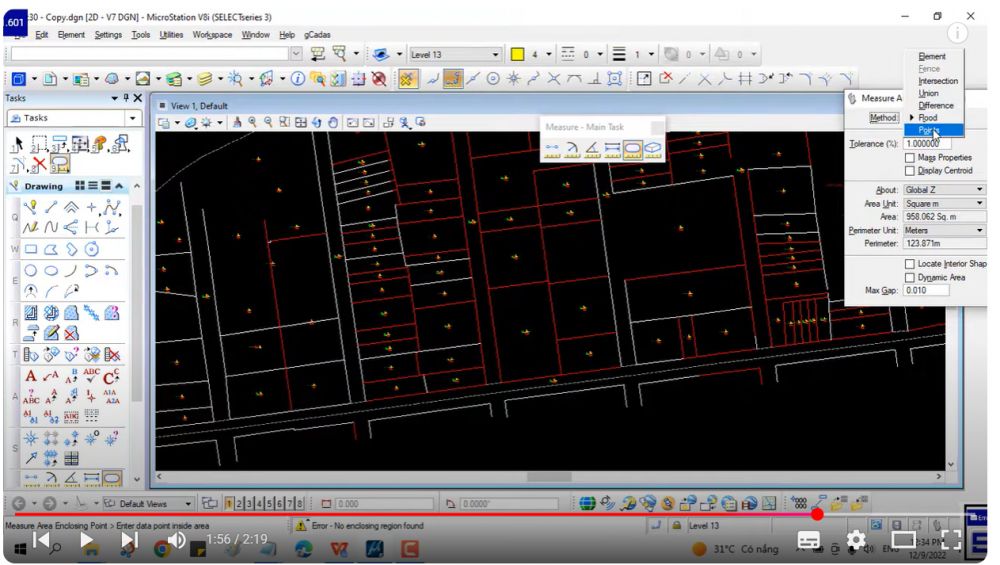Click the yellow active color swatch
This screenshot has width=1000, height=565.
(x=518, y=54)
